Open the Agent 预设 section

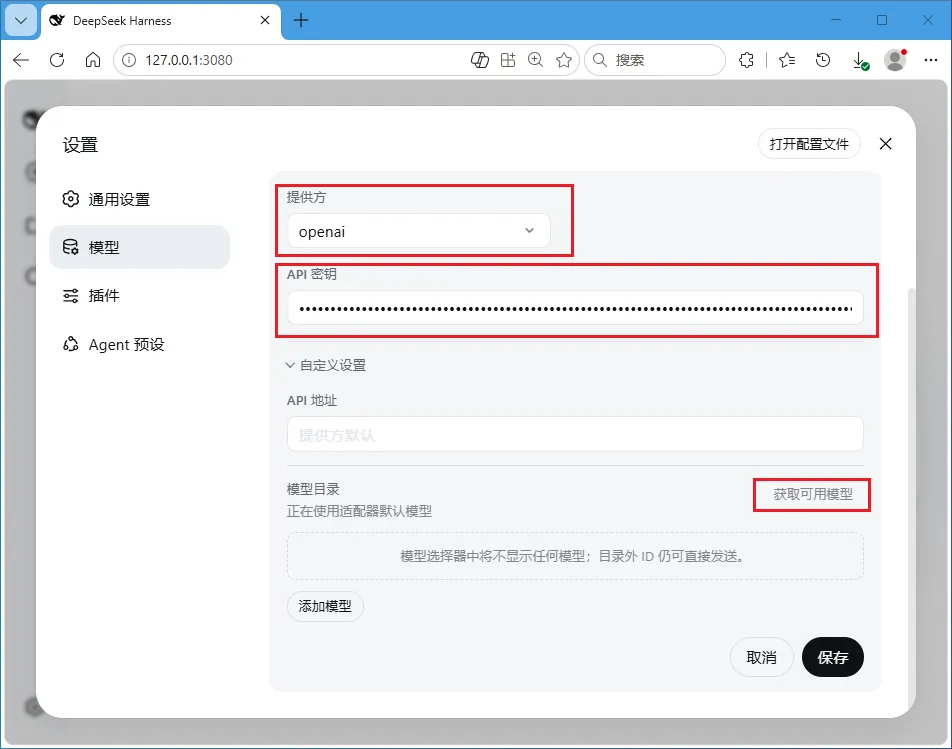140,344
